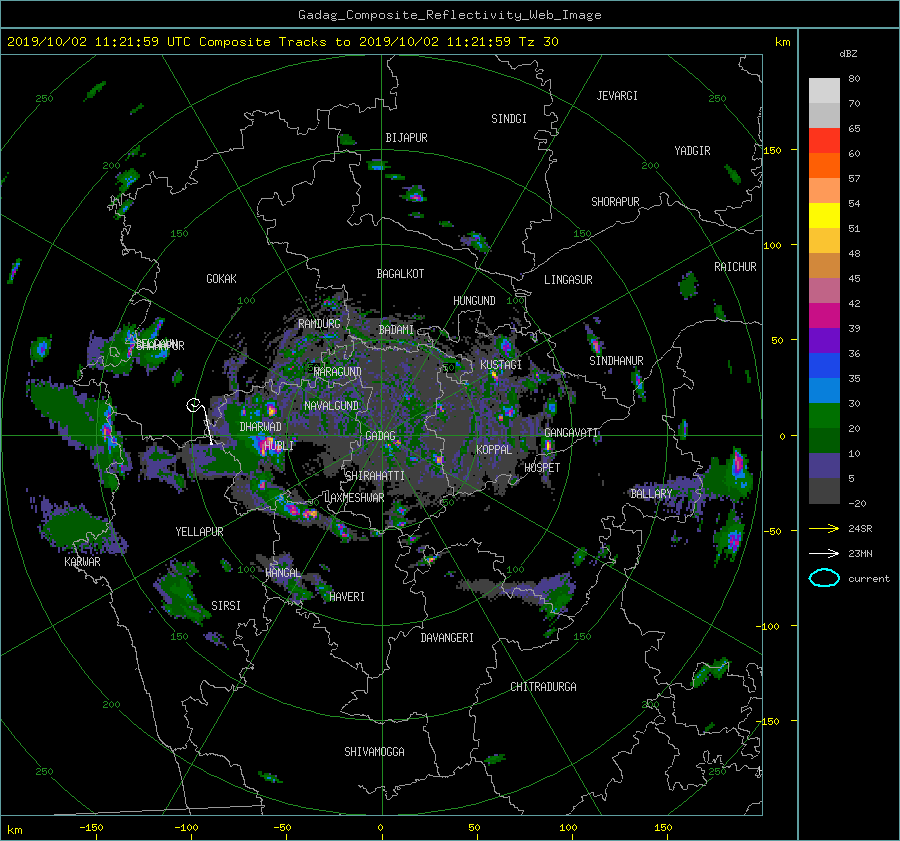This screenshot has width=900, height=841.
Task: Click the DAVANGERI city label
Action: click(x=447, y=638)
